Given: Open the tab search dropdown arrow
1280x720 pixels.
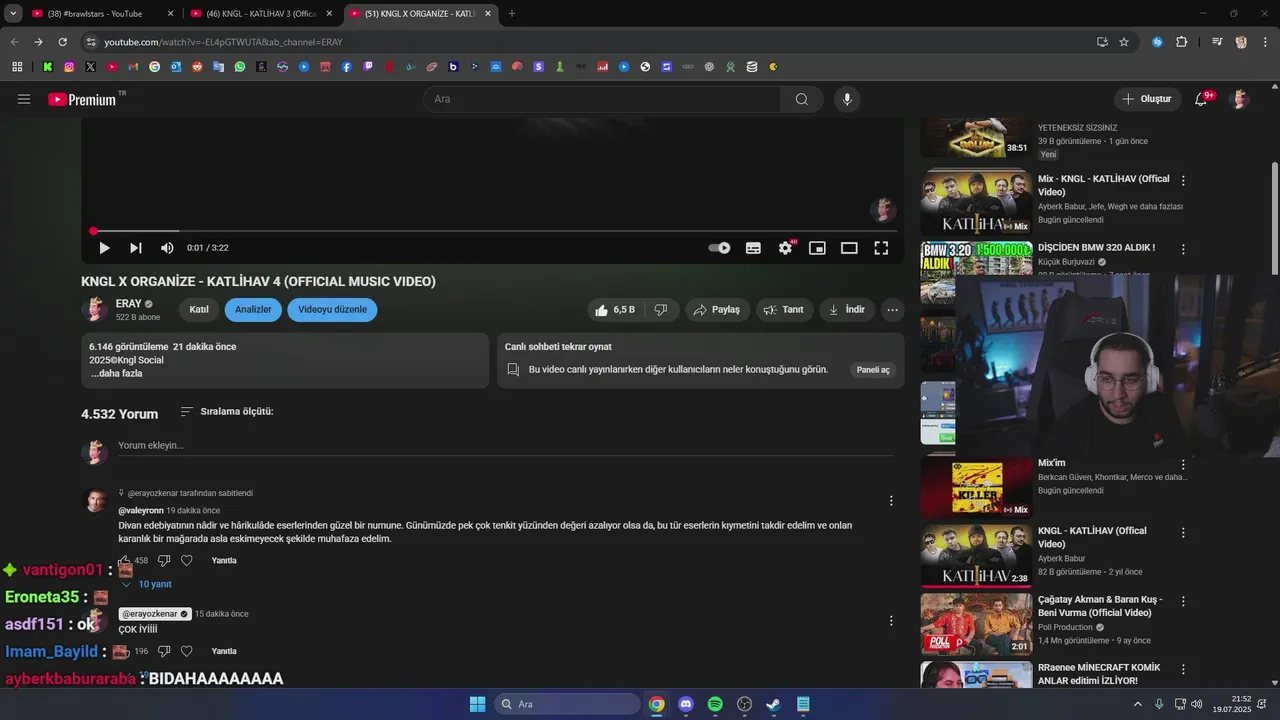Looking at the screenshot, I should pos(13,14).
